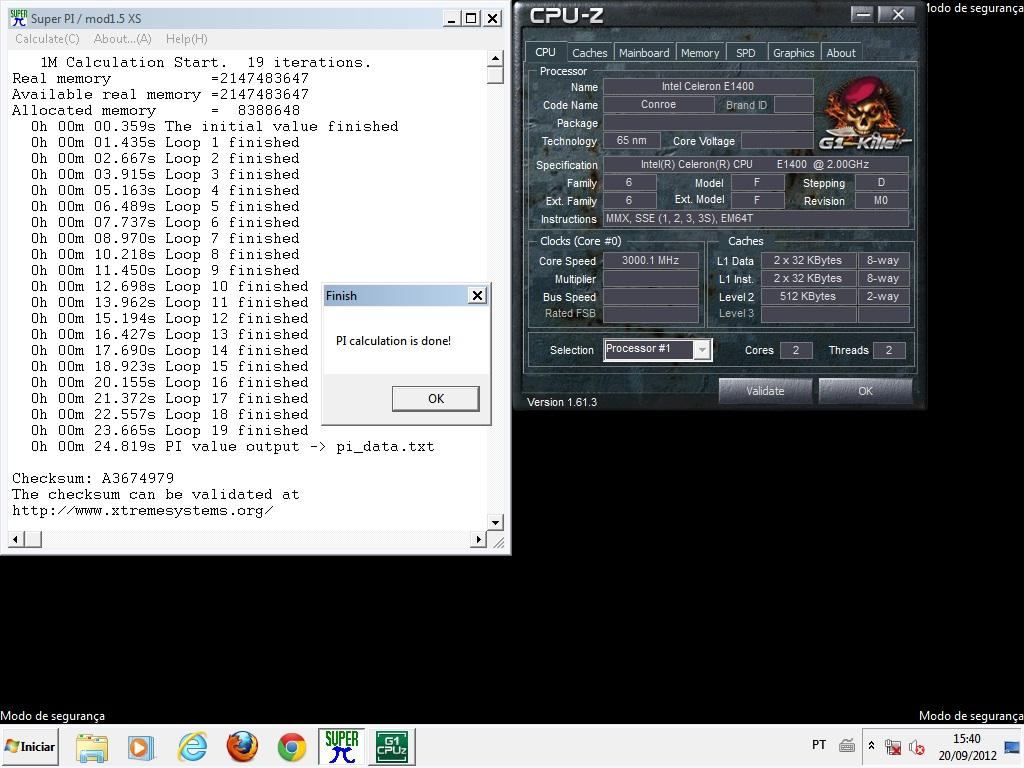This screenshot has width=1024, height=768.
Task: Click the PT language indicator
Action: pos(819,745)
